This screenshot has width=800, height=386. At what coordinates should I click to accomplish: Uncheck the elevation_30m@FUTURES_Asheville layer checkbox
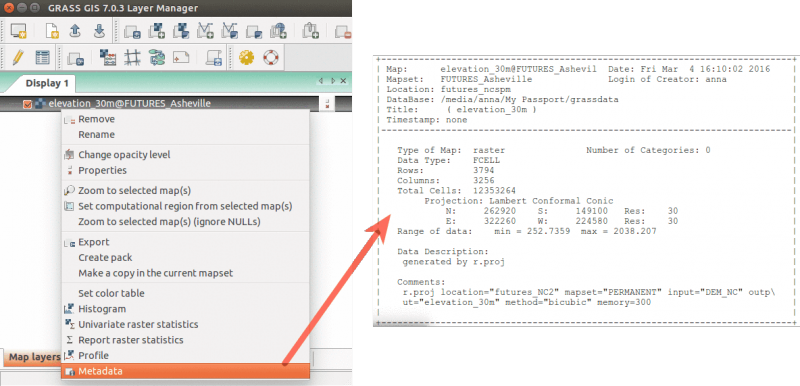click(28, 104)
